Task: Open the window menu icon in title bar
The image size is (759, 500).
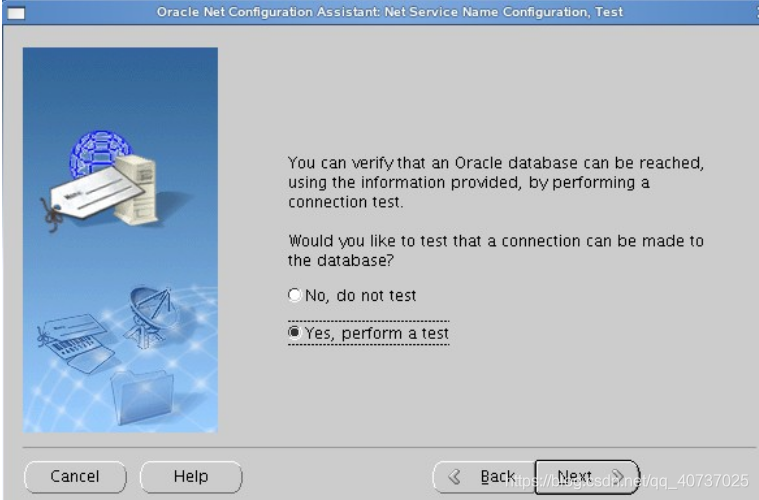Action: point(16,13)
